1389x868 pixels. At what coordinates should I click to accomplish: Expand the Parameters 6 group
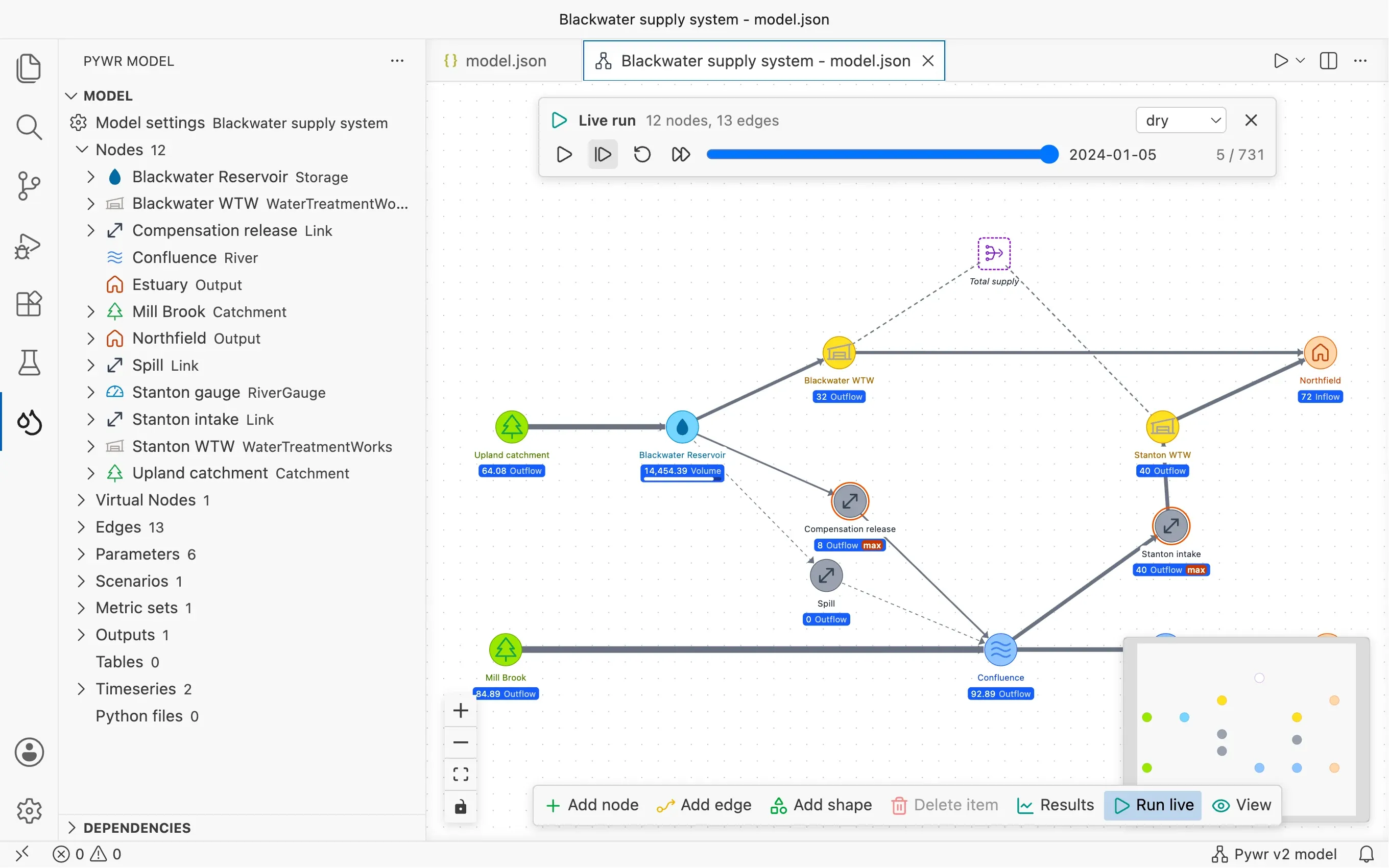point(82,554)
